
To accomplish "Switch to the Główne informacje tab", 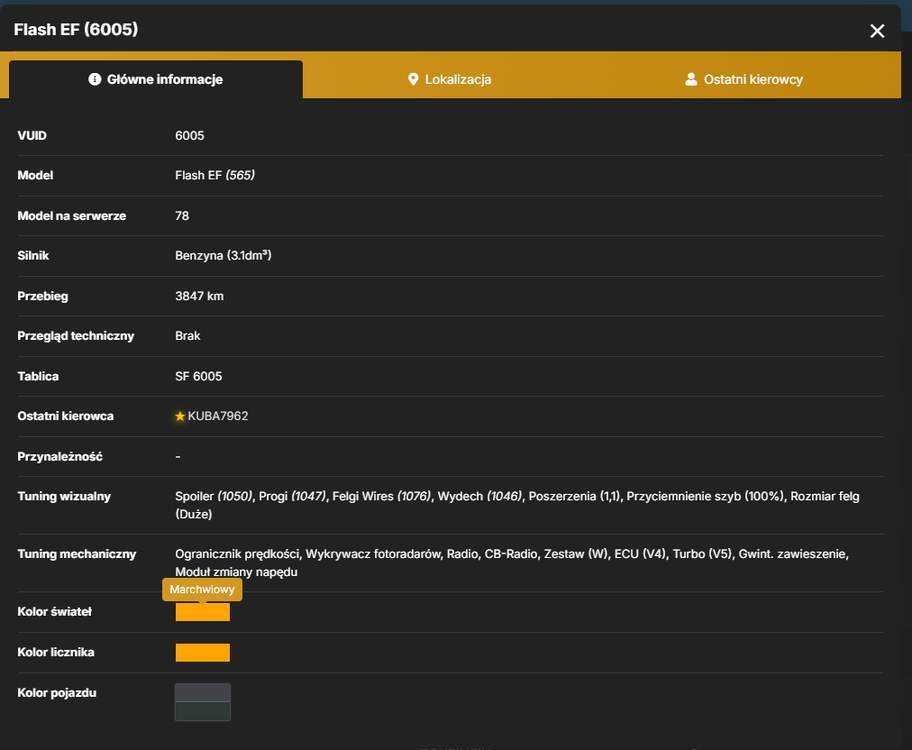I will point(156,79).
